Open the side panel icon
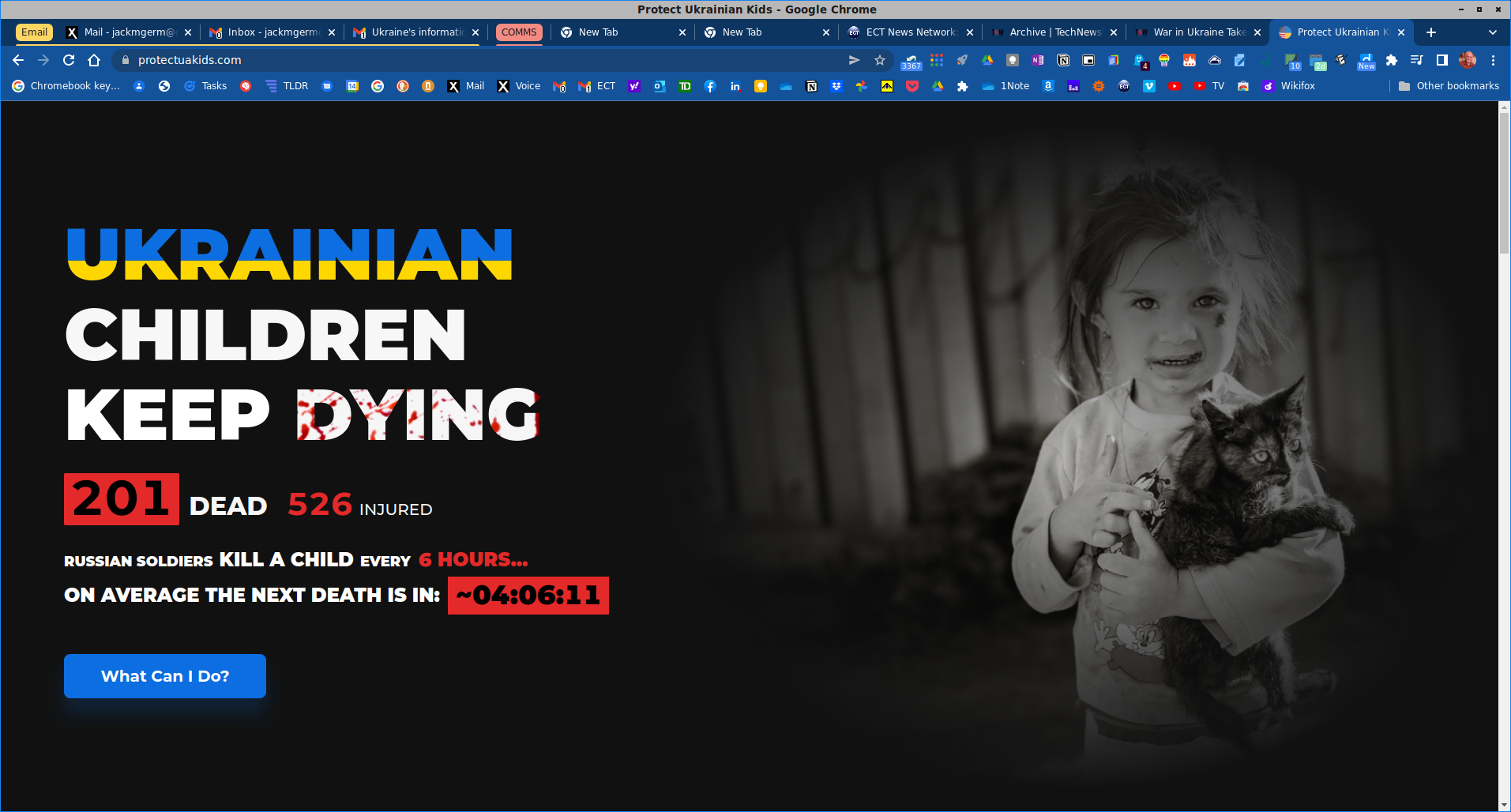Viewport: 1511px width, 812px height. [x=1441, y=60]
